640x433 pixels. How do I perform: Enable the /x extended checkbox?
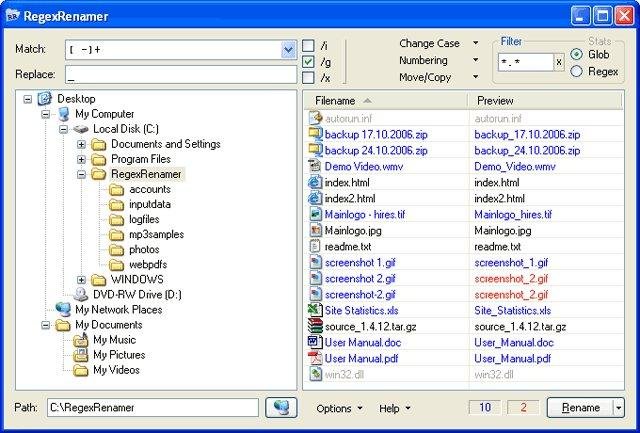pos(308,78)
